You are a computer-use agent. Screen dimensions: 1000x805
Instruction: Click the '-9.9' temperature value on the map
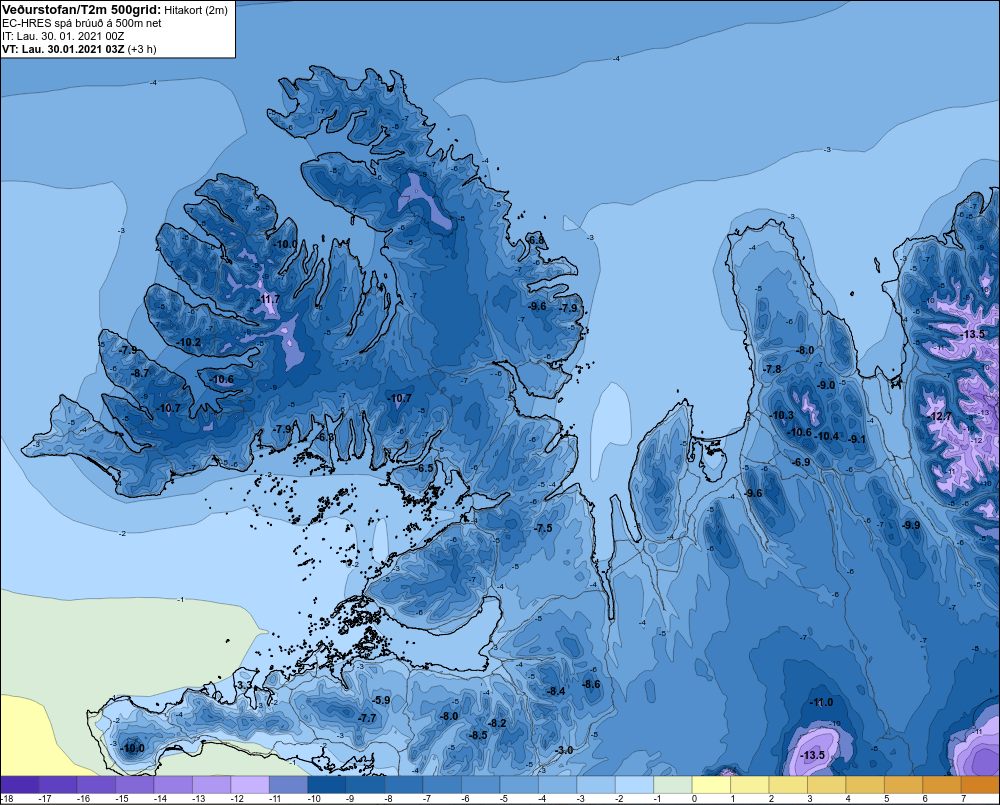click(911, 525)
